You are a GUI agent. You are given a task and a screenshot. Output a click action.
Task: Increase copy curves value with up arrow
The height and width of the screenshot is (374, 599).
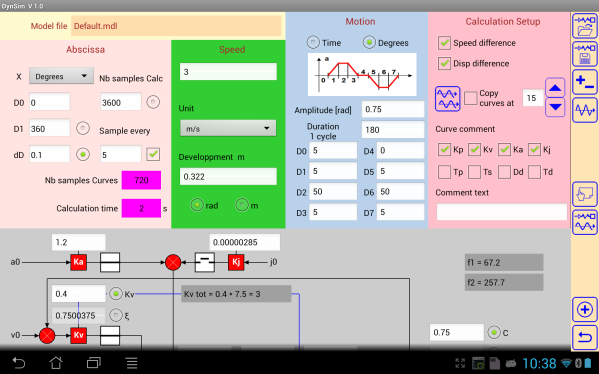pyautogui.click(x=555, y=88)
